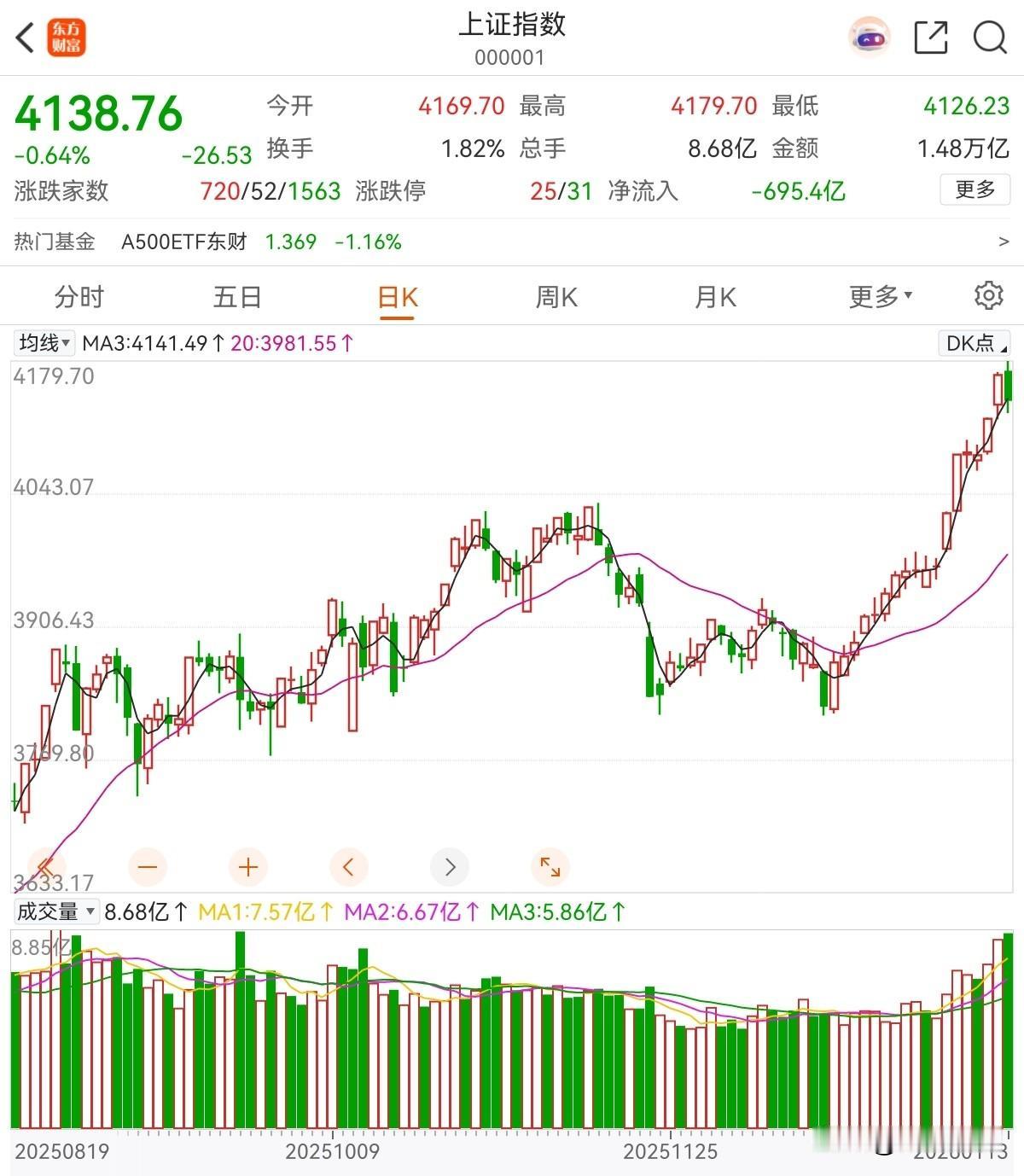Open the A500ETF东财 fund link
Viewport: 1024px width, 1176px height.
point(183,242)
